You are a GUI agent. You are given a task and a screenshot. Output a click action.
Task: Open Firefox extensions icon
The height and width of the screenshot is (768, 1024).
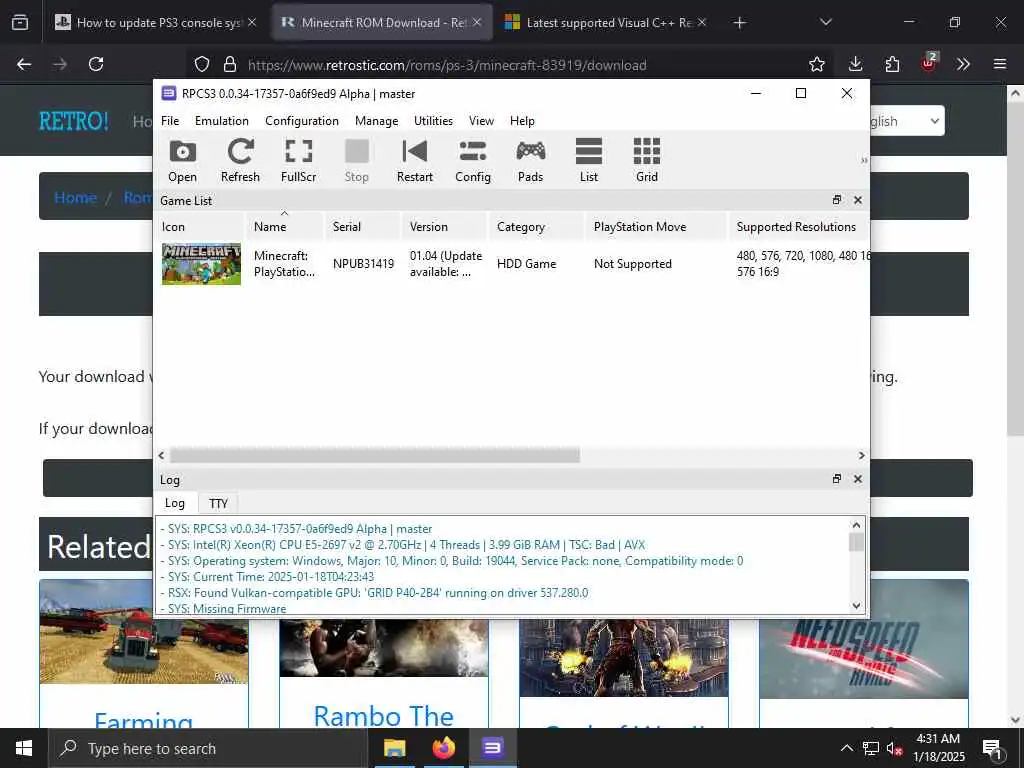892,64
